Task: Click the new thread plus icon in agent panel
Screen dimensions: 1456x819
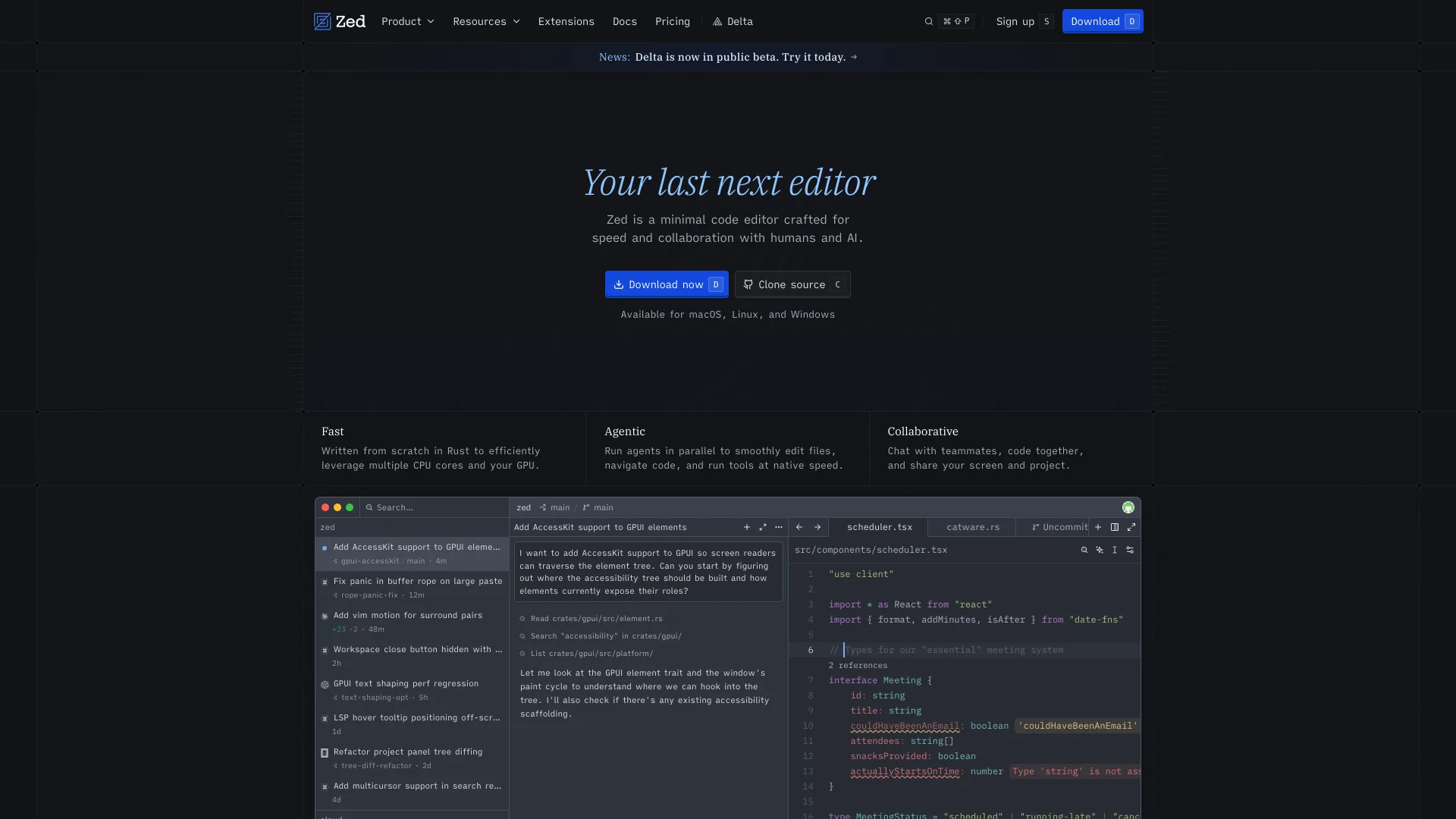Action: tap(747, 527)
